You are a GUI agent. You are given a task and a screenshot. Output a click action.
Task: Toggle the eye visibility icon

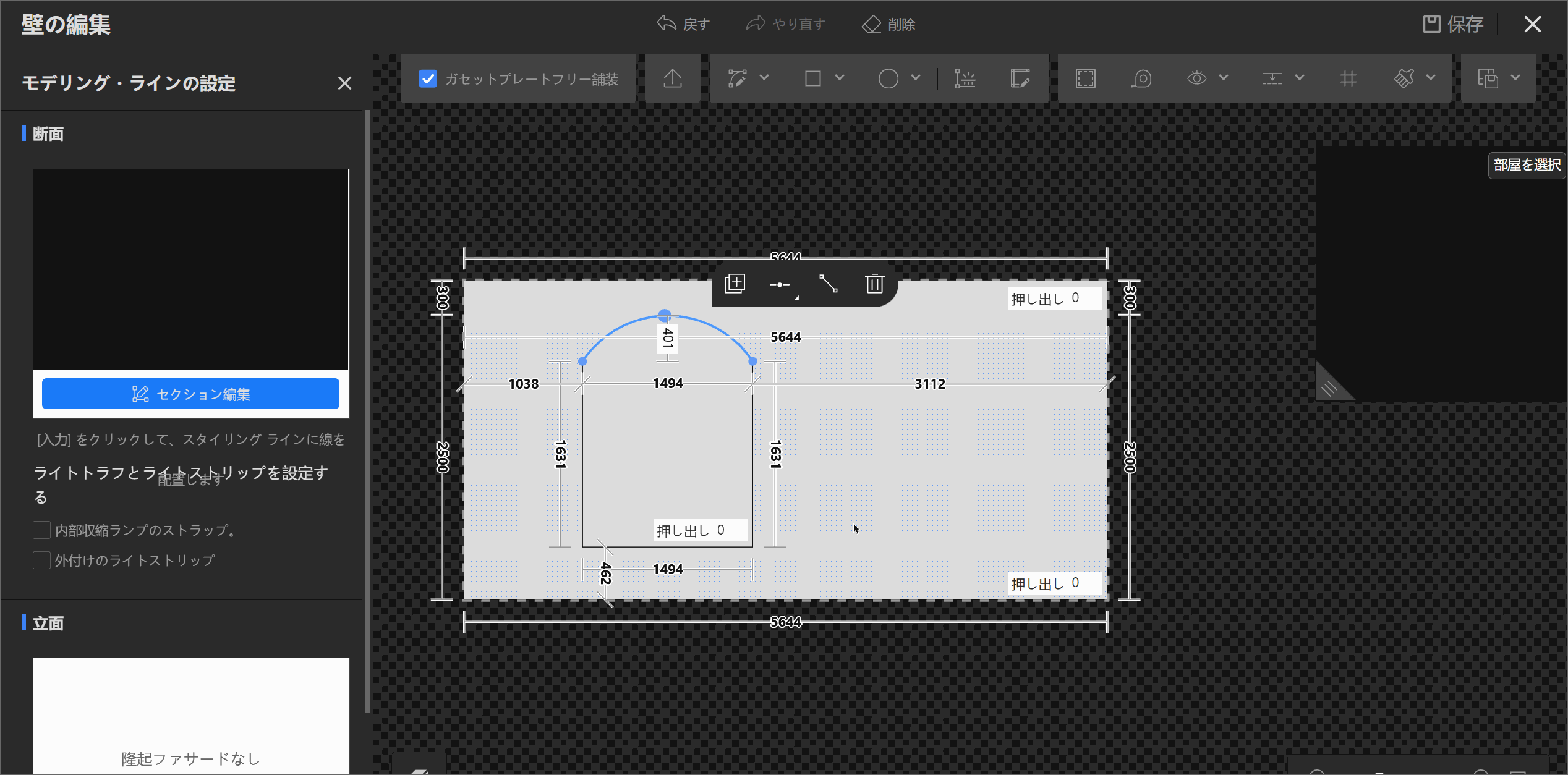[1197, 78]
